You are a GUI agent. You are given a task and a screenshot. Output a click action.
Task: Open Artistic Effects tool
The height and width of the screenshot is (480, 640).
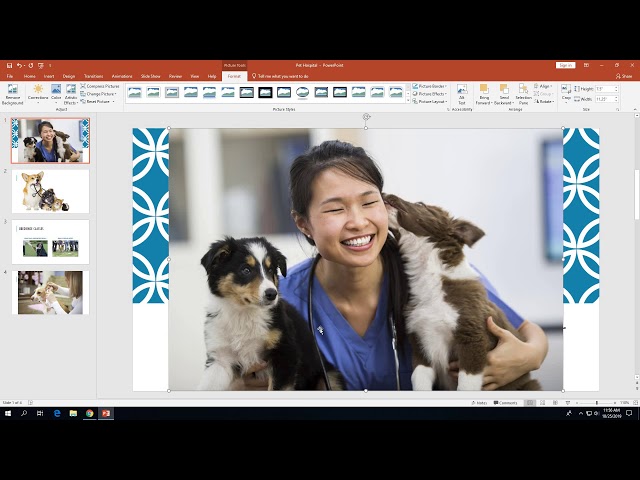[71, 94]
